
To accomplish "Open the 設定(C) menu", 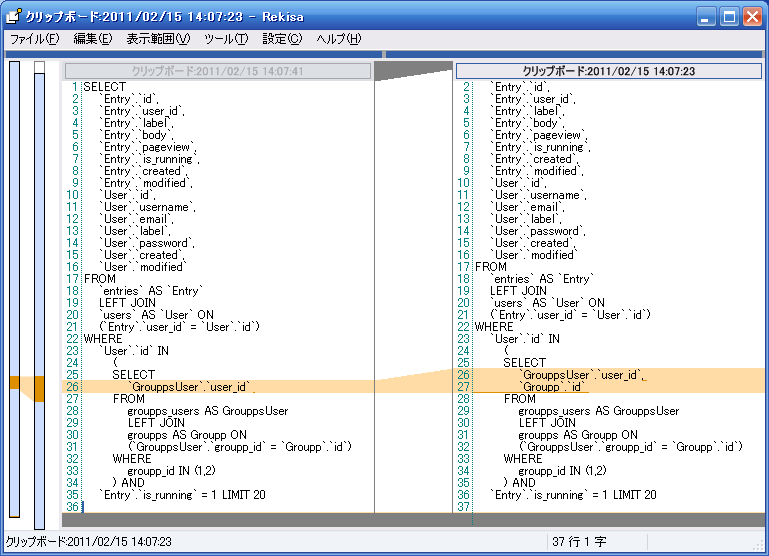I will pos(282,39).
